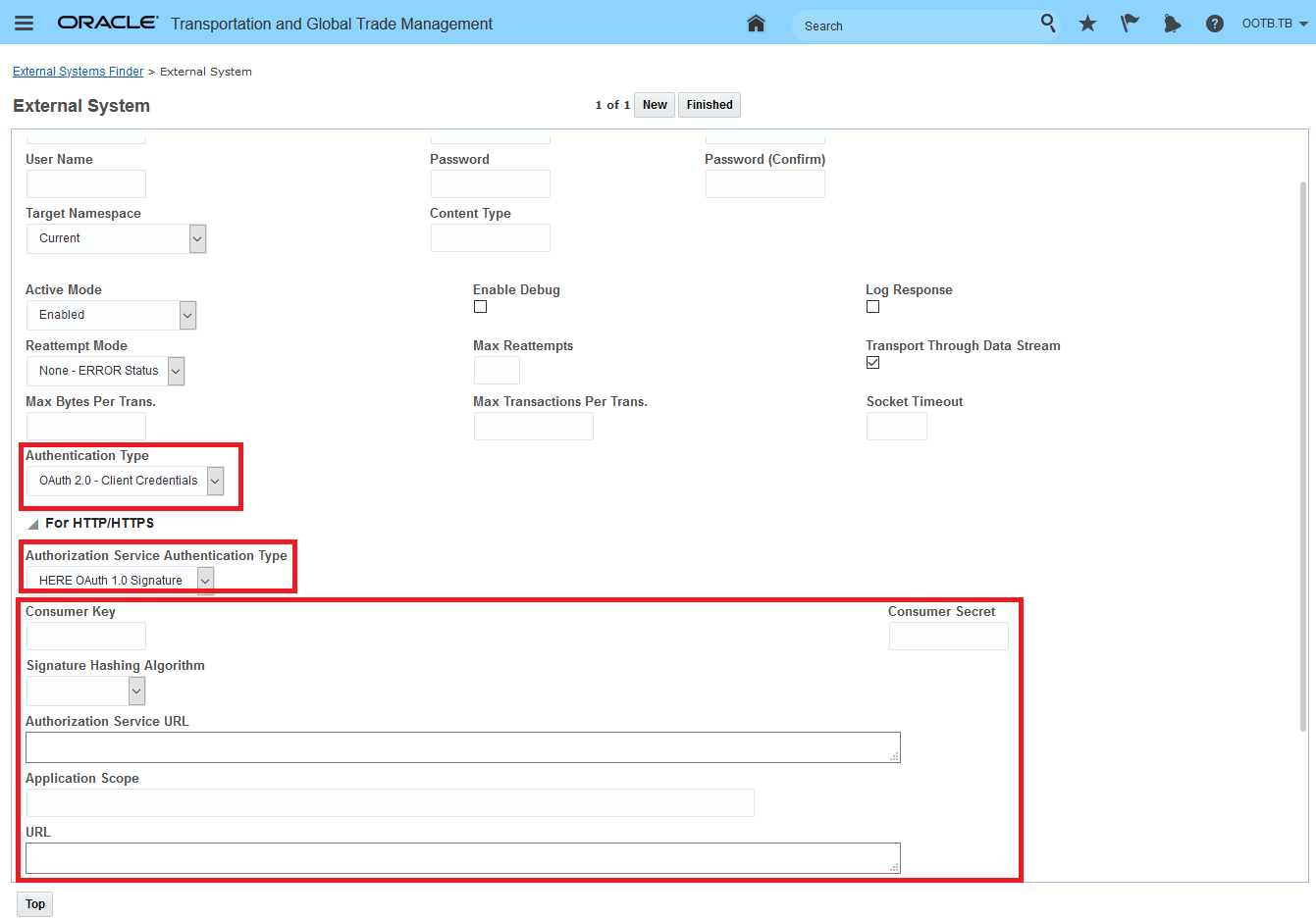Click the Authorization Service URL text area
The height and width of the screenshot is (921, 1316).
click(x=463, y=747)
